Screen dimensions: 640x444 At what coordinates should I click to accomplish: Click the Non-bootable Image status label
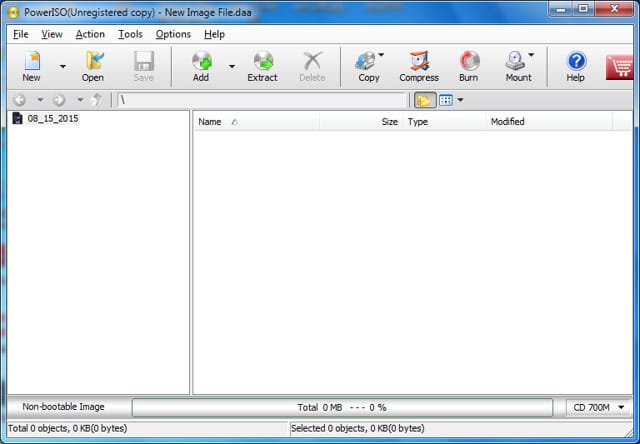(63, 407)
